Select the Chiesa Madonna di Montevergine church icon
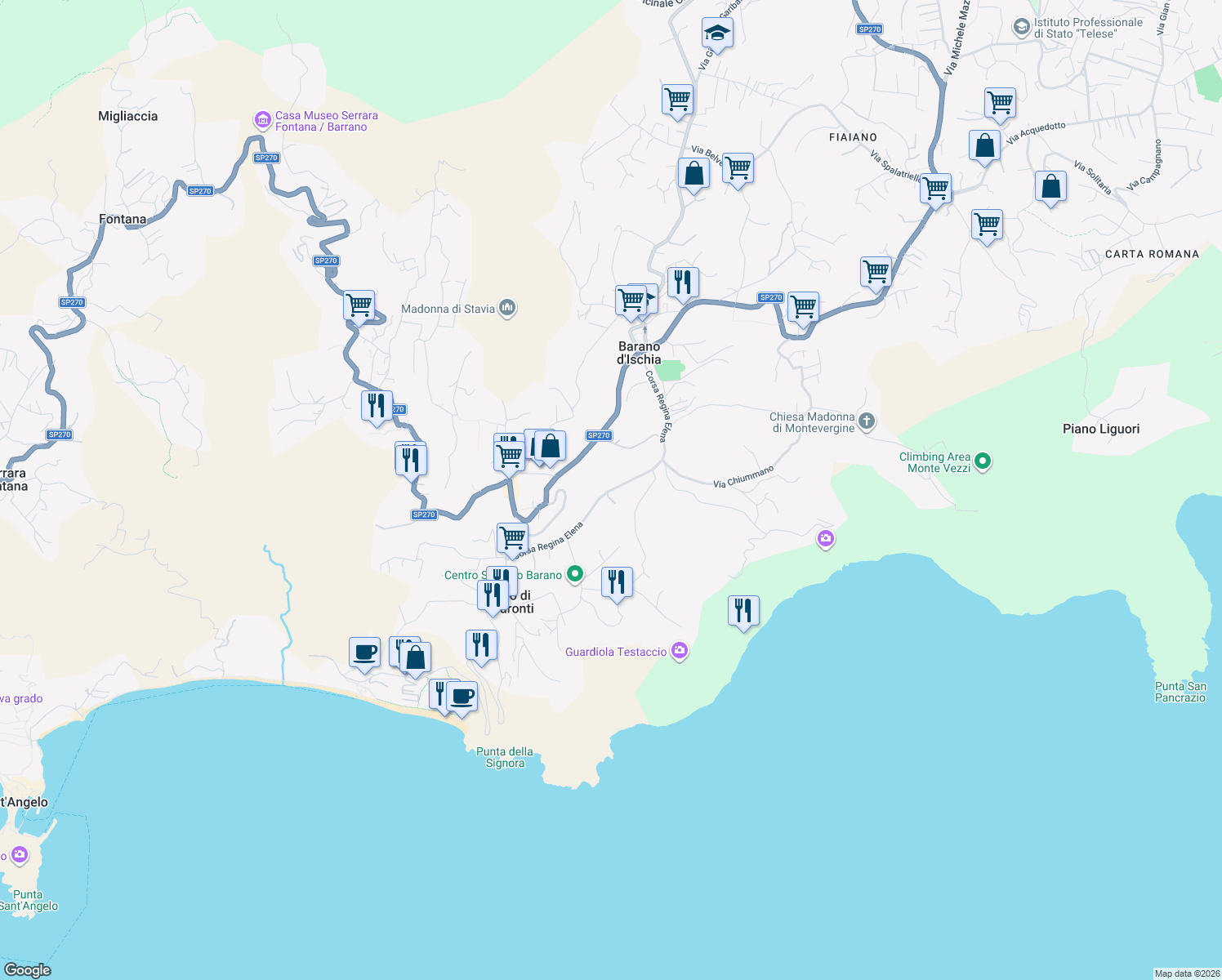This screenshot has width=1222, height=980. pos(865,421)
